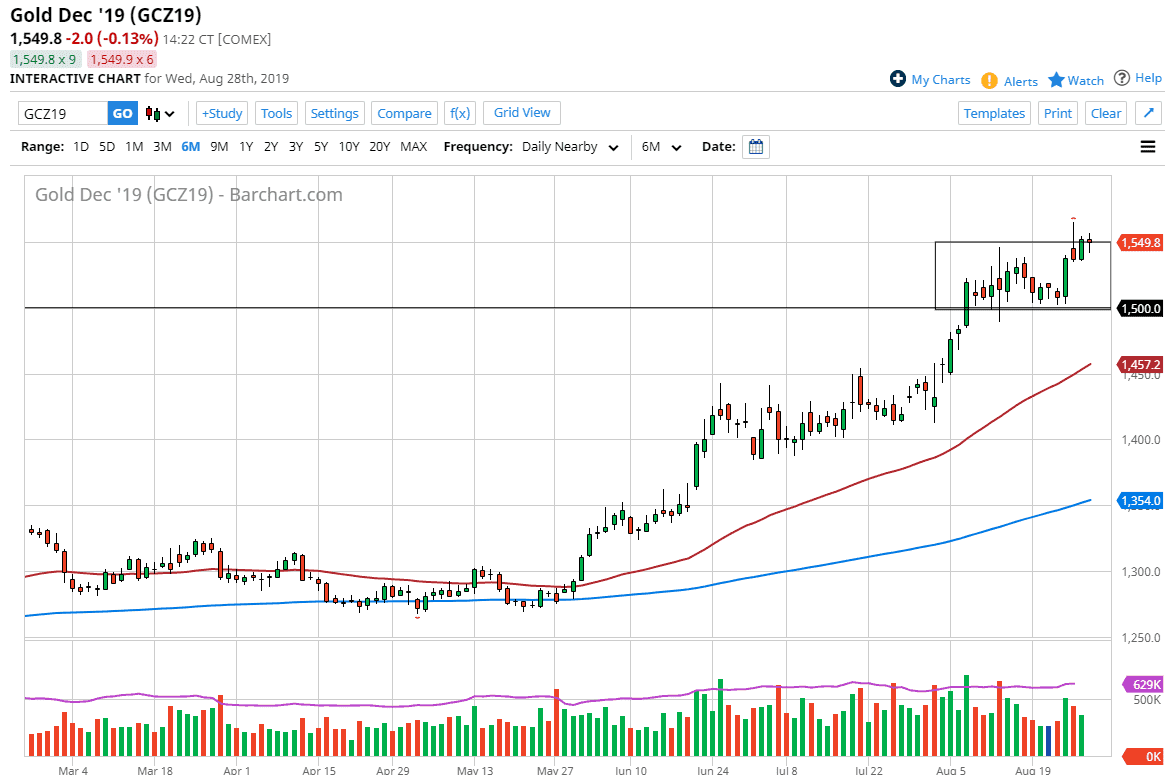Click the GCZ19 symbol input field
The width and height of the screenshot is (1171, 775).
click(x=62, y=113)
